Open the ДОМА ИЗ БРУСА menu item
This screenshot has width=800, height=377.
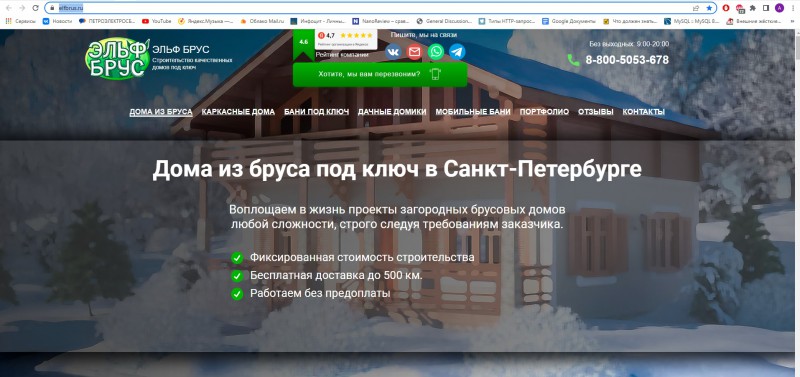[x=161, y=112]
